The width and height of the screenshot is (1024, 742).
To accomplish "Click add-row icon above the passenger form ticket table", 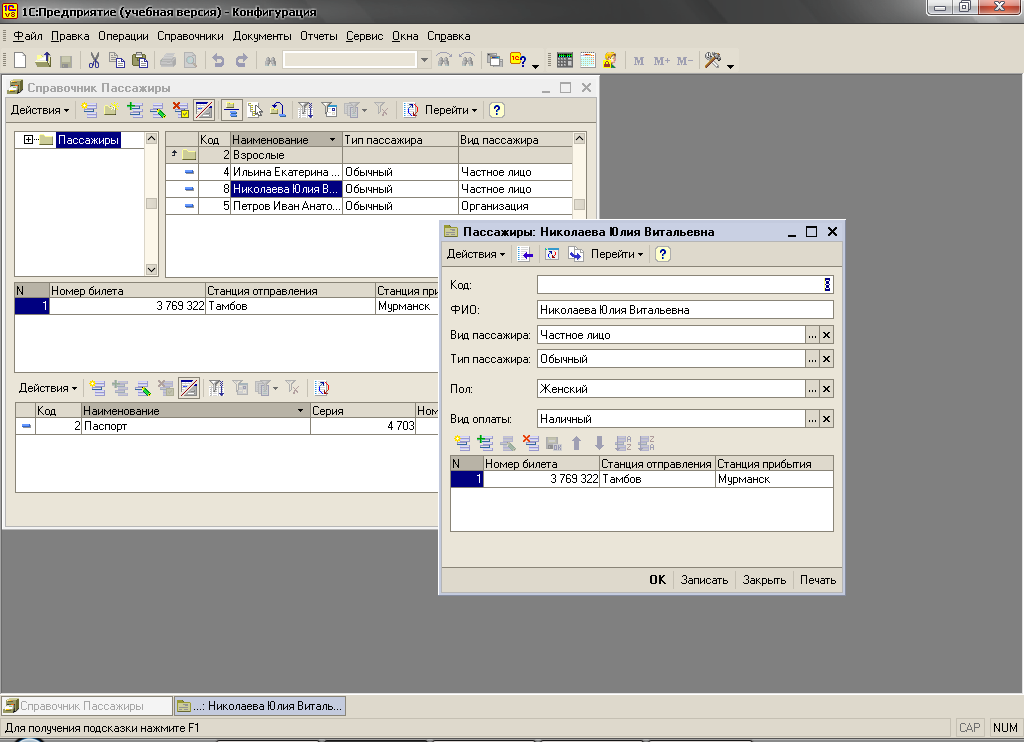I will (462, 444).
